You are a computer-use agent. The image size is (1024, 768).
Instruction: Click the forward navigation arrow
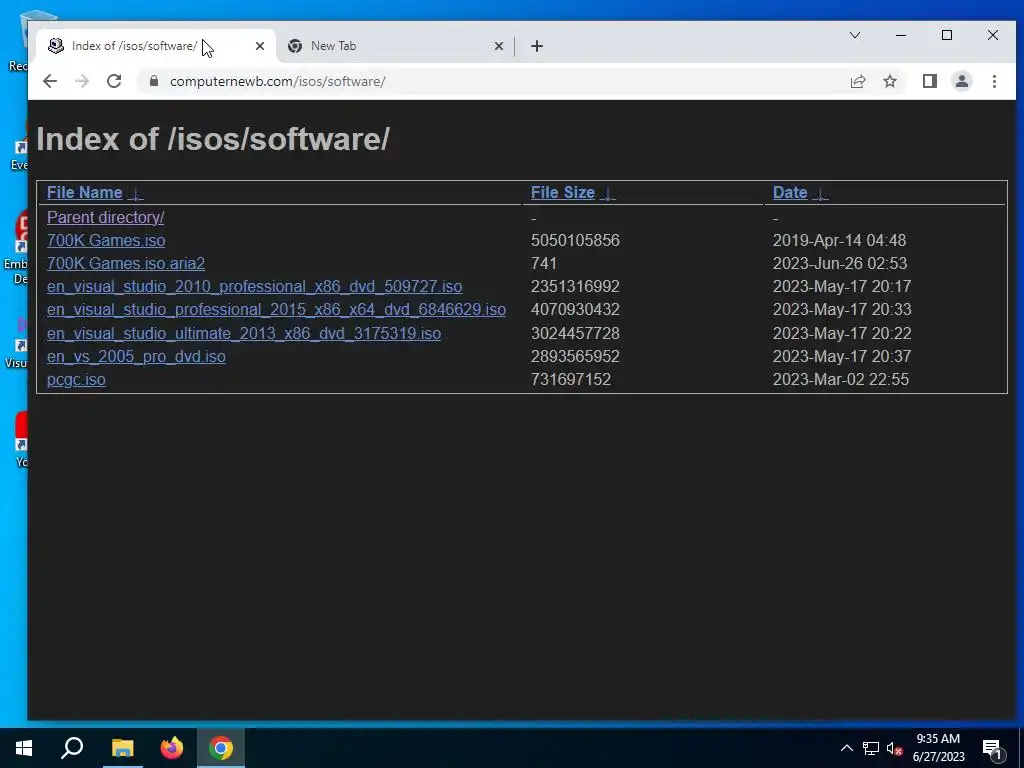pyautogui.click(x=82, y=81)
